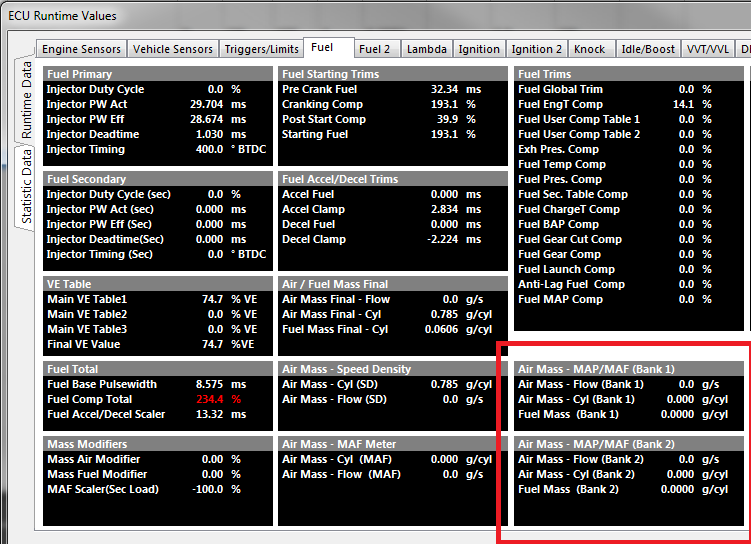Select the Fuel tab
The height and width of the screenshot is (544, 751).
[329, 47]
